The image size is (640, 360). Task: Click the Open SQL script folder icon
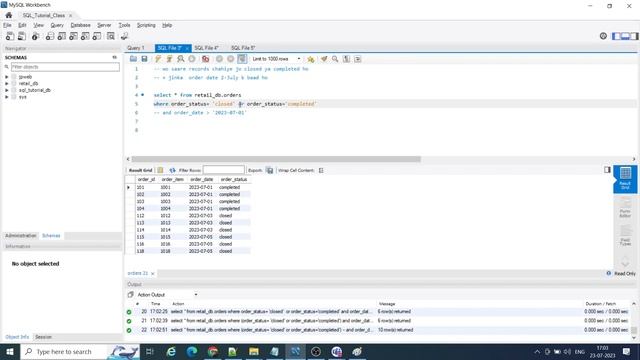[x=133, y=59]
